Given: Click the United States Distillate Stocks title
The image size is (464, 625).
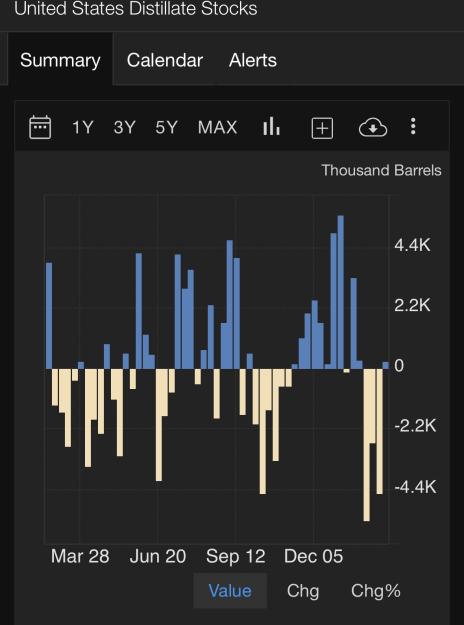Looking at the screenshot, I should coord(136,8).
